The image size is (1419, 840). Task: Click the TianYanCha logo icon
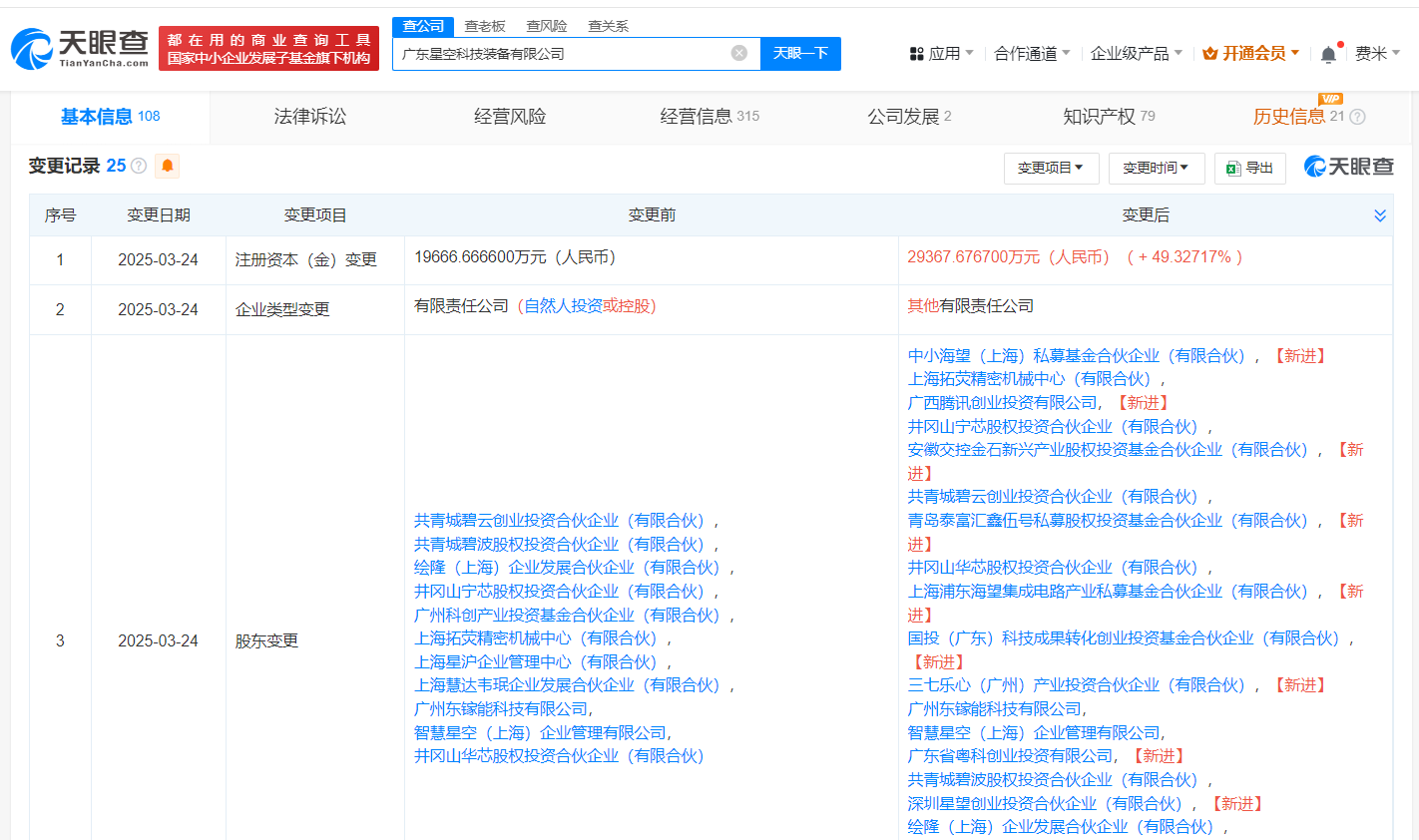tap(32, 48)
